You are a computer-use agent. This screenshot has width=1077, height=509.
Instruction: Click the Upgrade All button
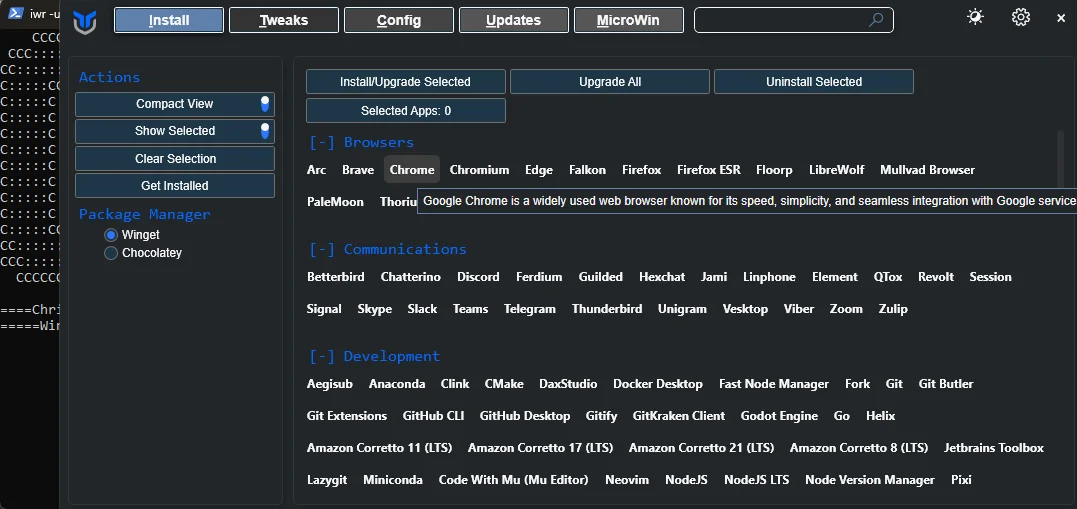610,82
